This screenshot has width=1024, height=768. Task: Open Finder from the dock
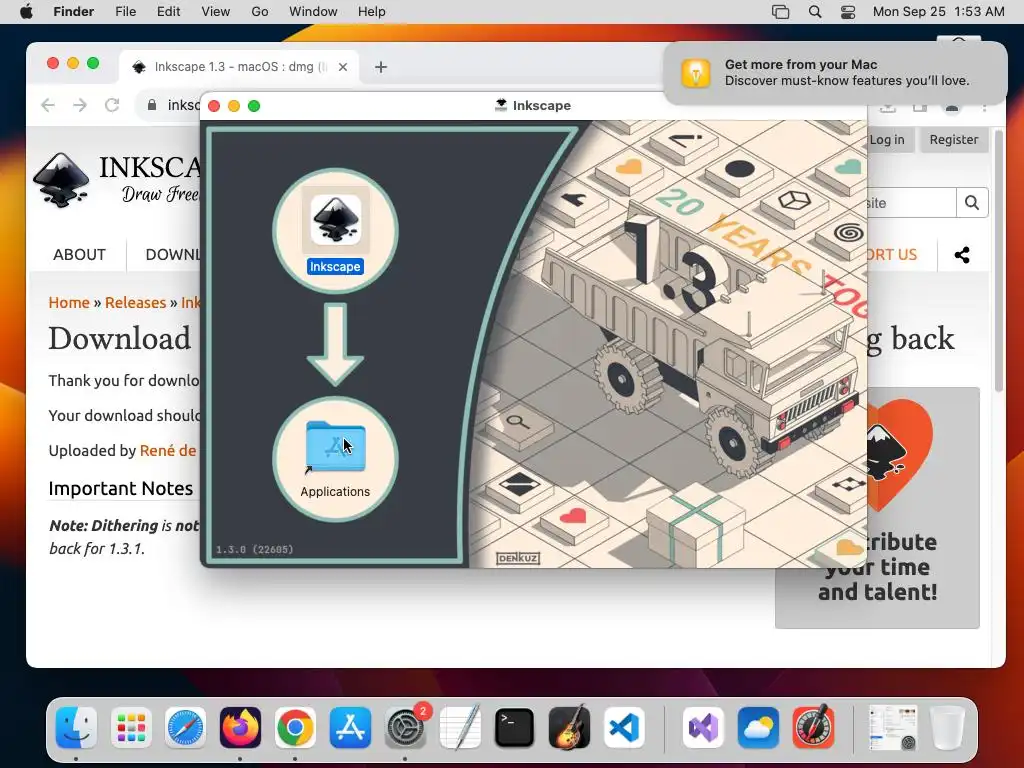76,728
